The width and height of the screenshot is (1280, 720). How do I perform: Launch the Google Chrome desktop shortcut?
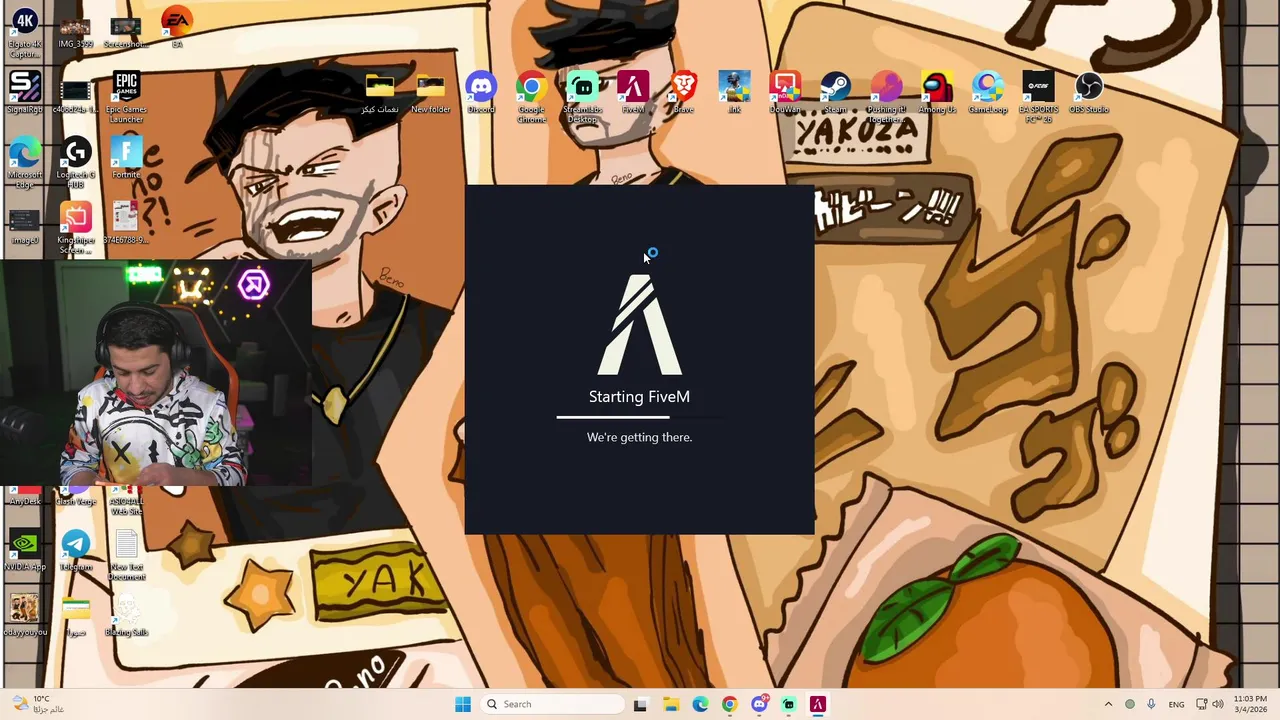tap(531, 97)
